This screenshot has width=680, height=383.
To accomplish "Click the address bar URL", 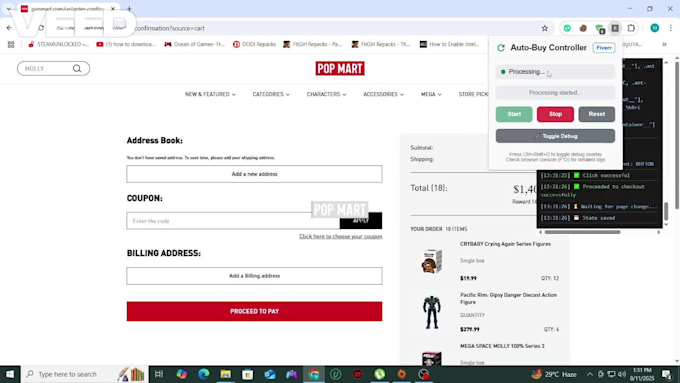I will (169, 28).
